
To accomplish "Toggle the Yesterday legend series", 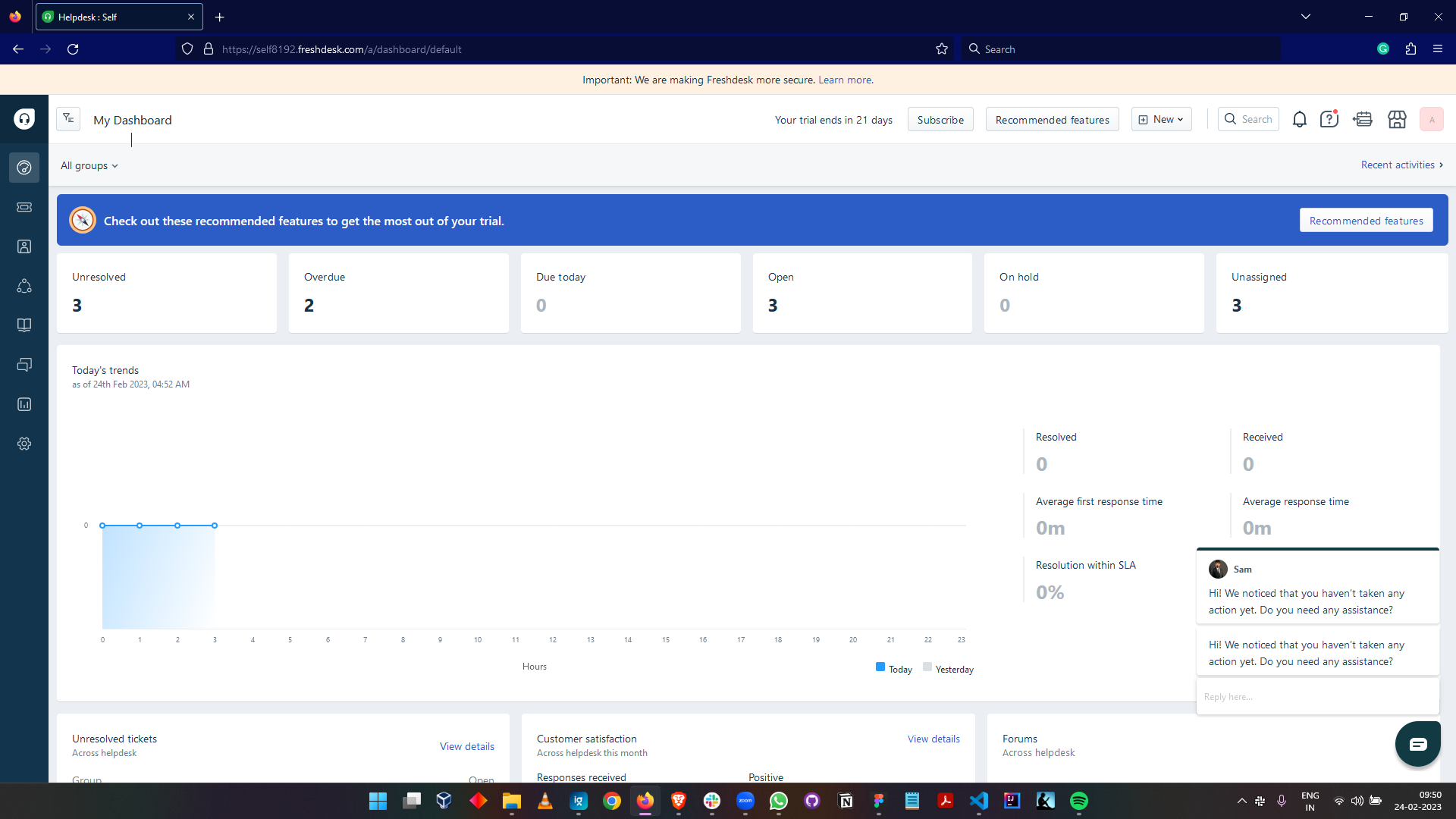I will click(948, 669).
